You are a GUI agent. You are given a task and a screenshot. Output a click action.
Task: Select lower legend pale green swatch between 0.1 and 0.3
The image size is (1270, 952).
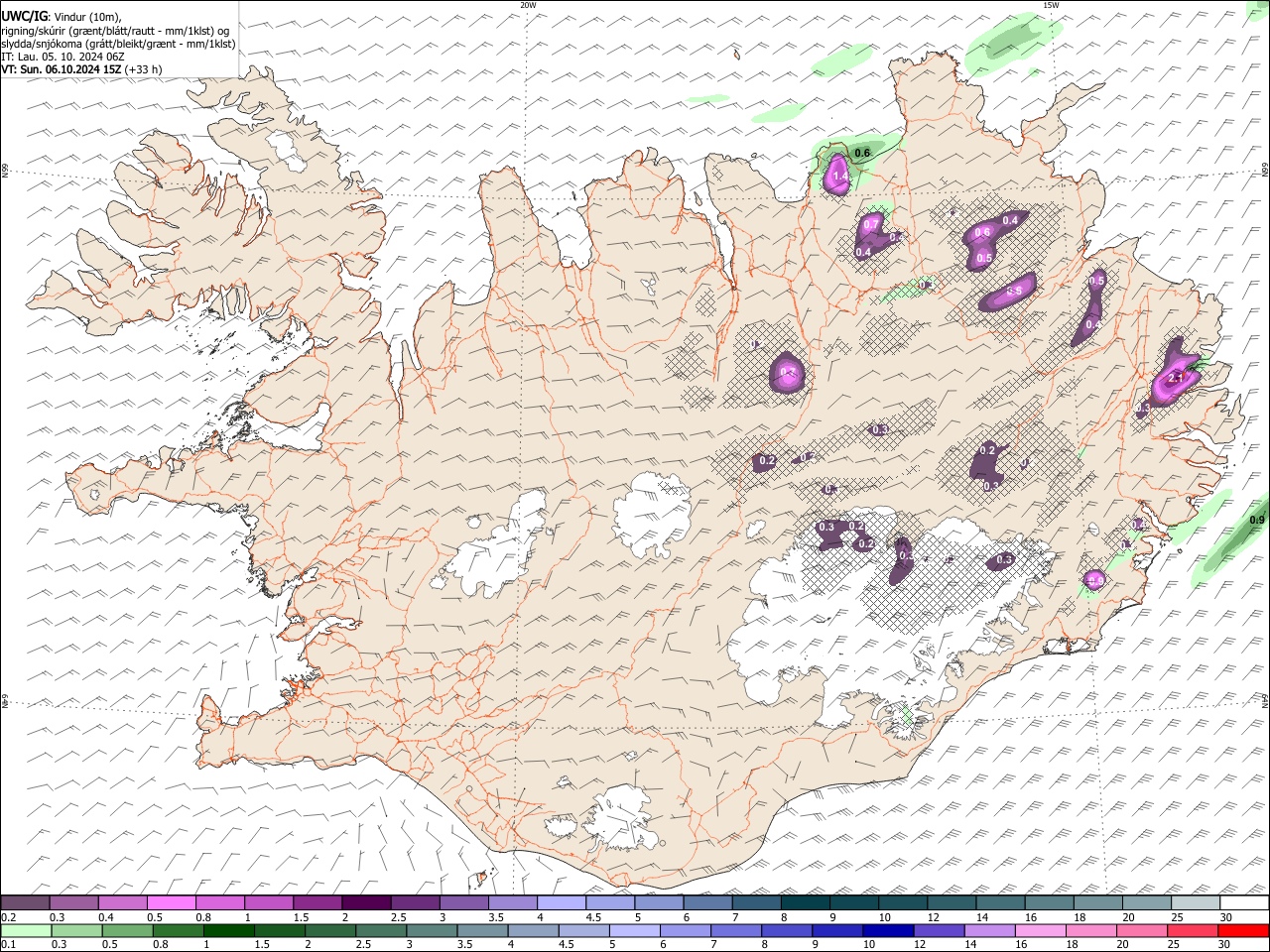click(x=25, y=930)
